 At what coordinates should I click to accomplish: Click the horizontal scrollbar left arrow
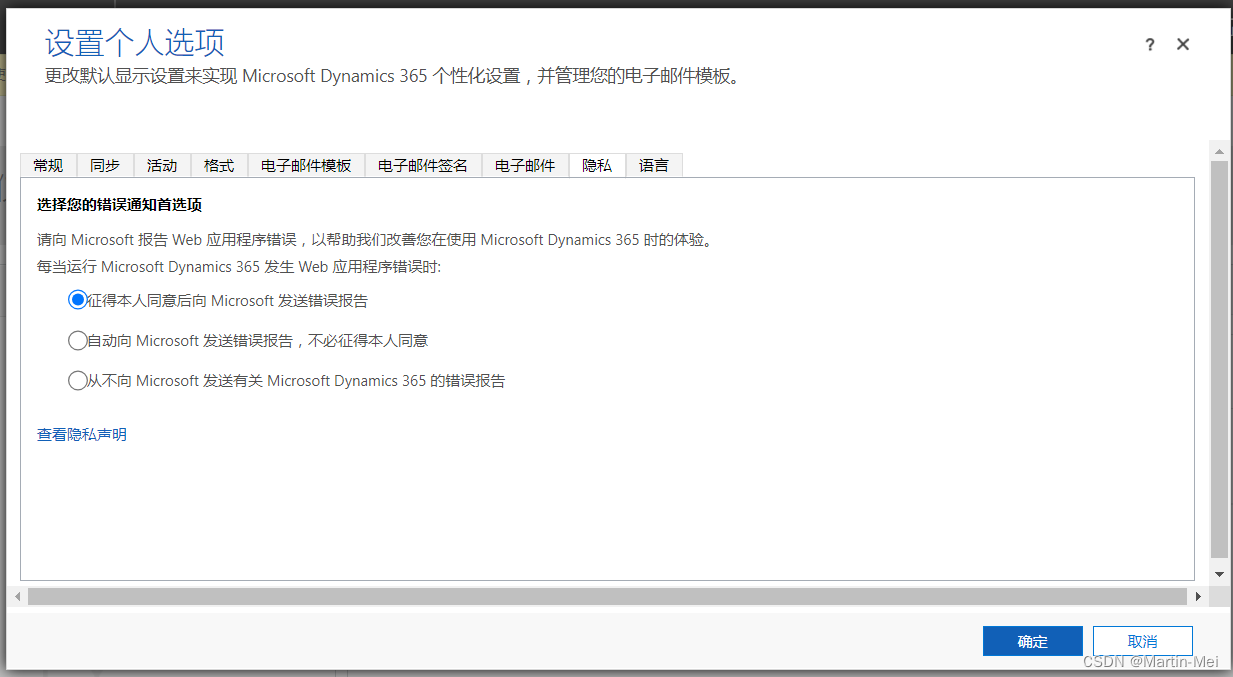pyautogui.click(x=18, y=596)
